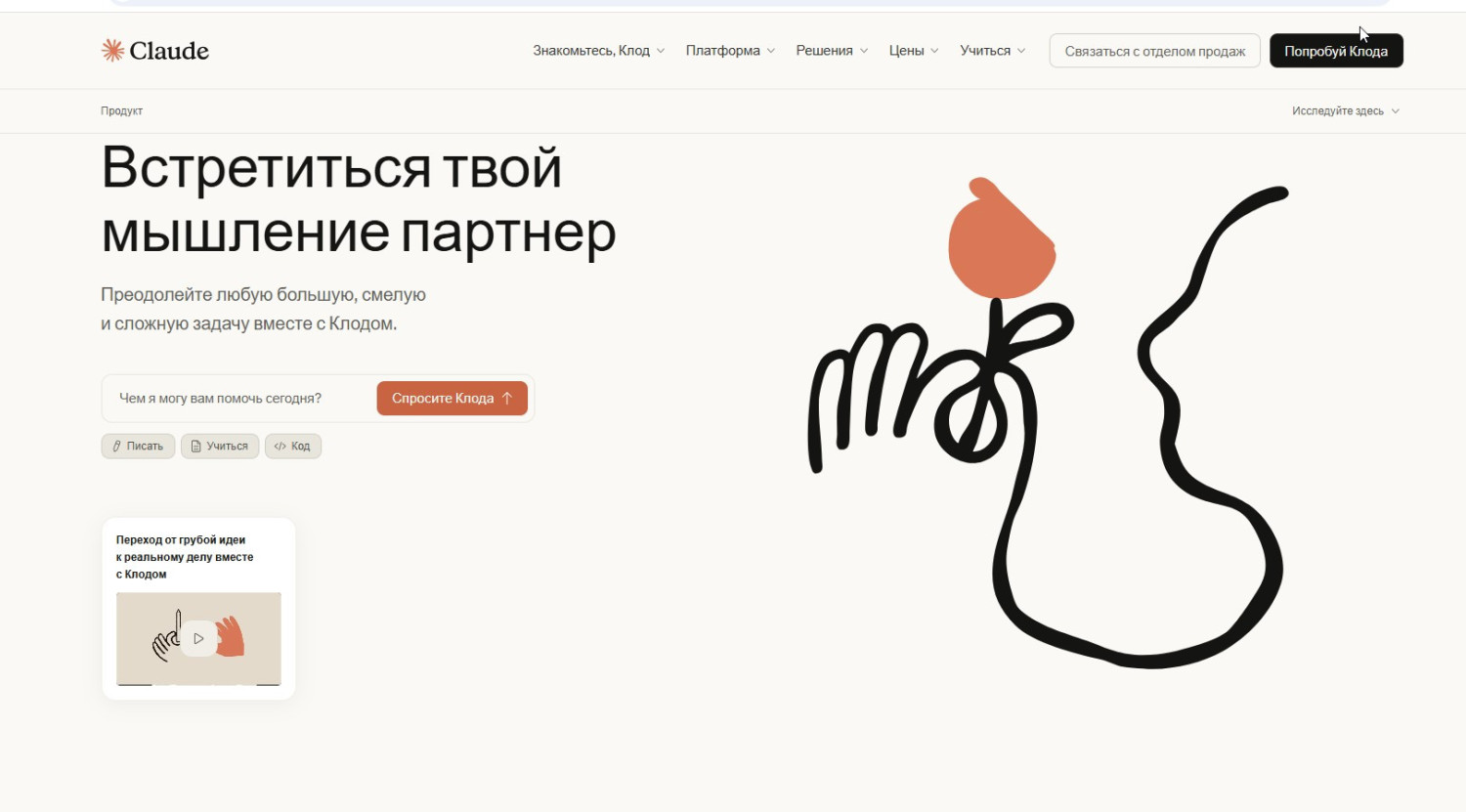
Task: Click the Claude starburst logo icon
Action: point(112,51)
